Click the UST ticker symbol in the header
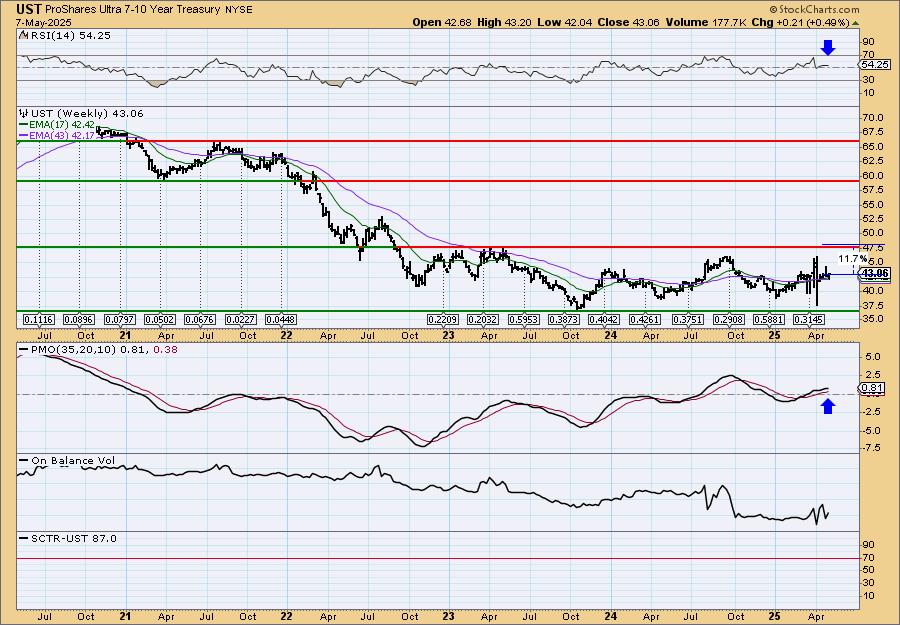The width and height of the screenshot is (900, 625). point(27,9)
